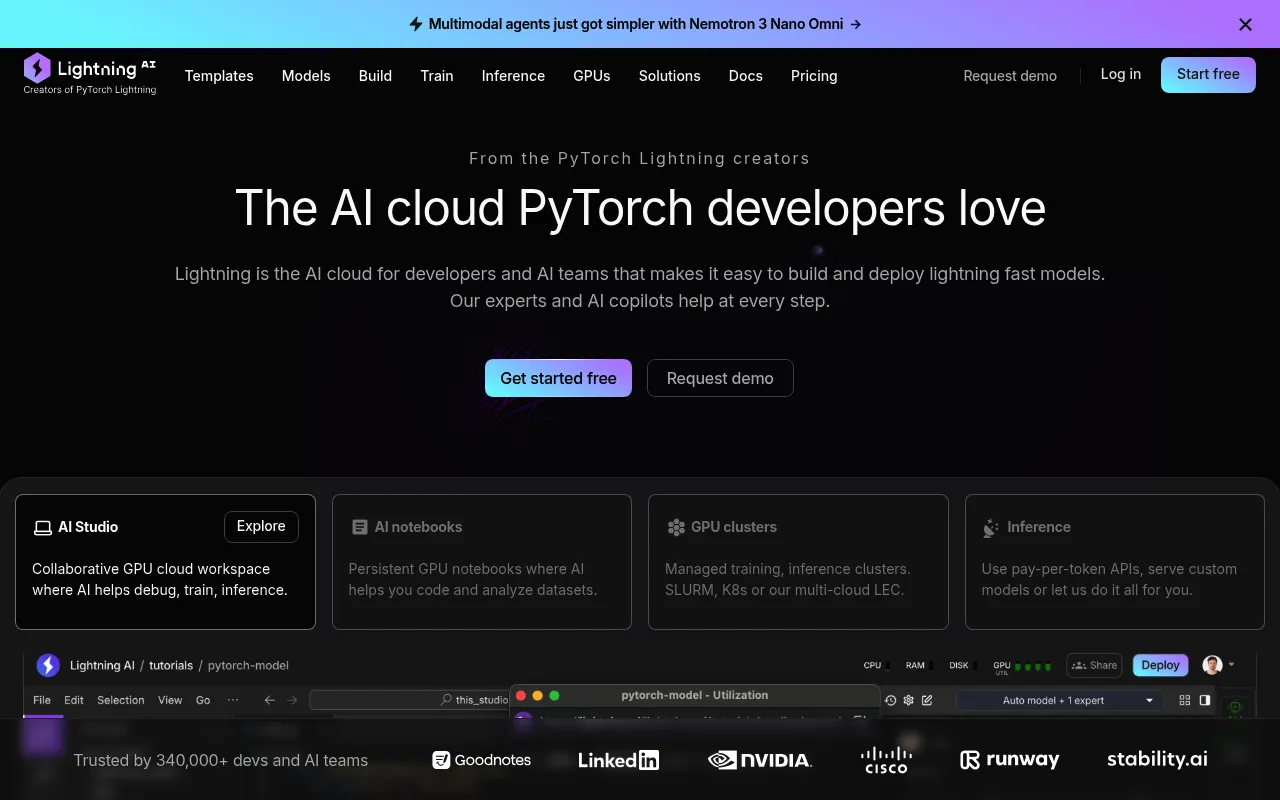Image resolution: width=1280 pixels, height=800 pixels.
Task: Click the hero Request demo button
Action: click(720, 378)
